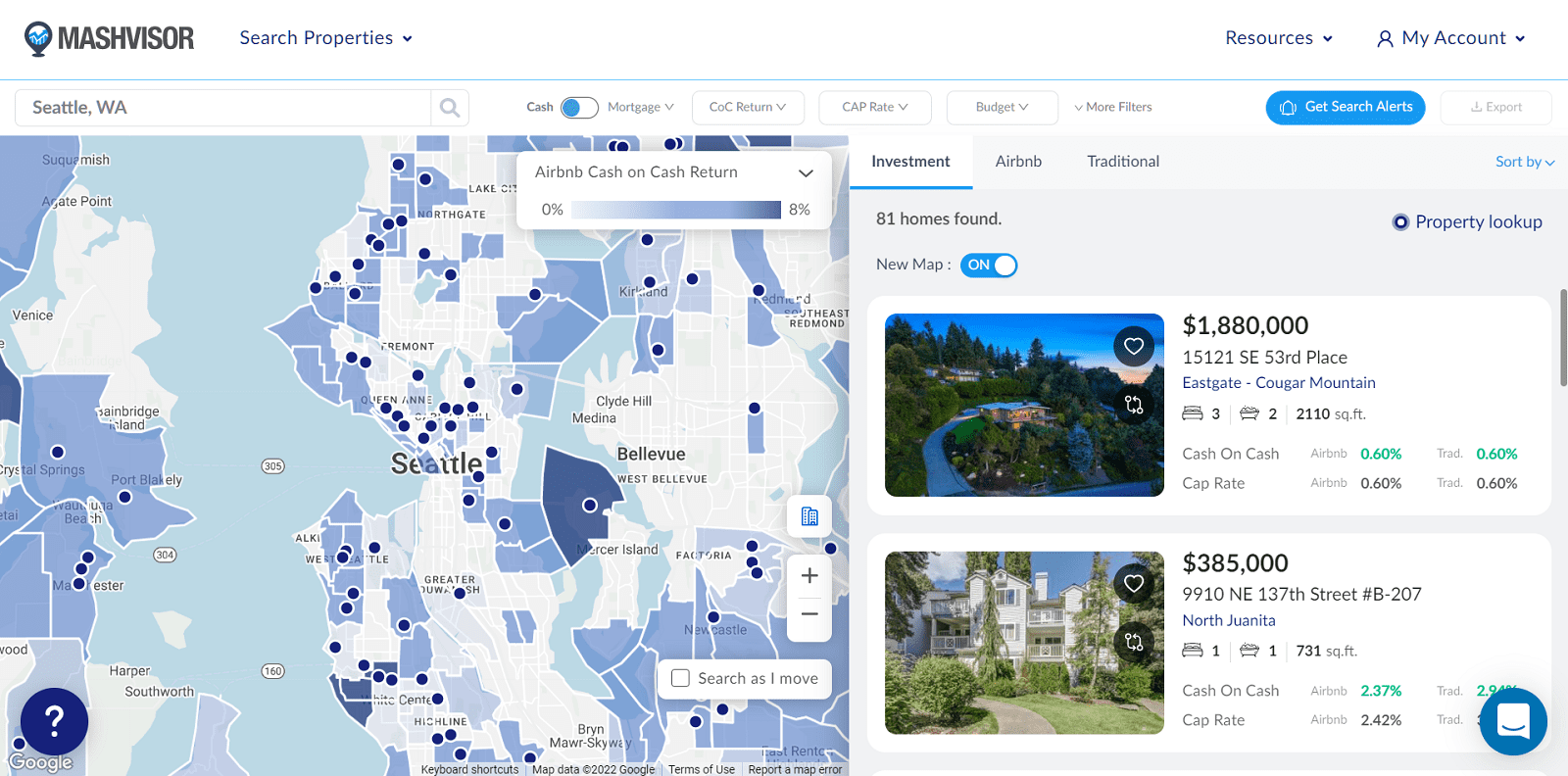Click the Export button
The width and height of the screenshot is (1568, 776).
tap(1495, 108)
